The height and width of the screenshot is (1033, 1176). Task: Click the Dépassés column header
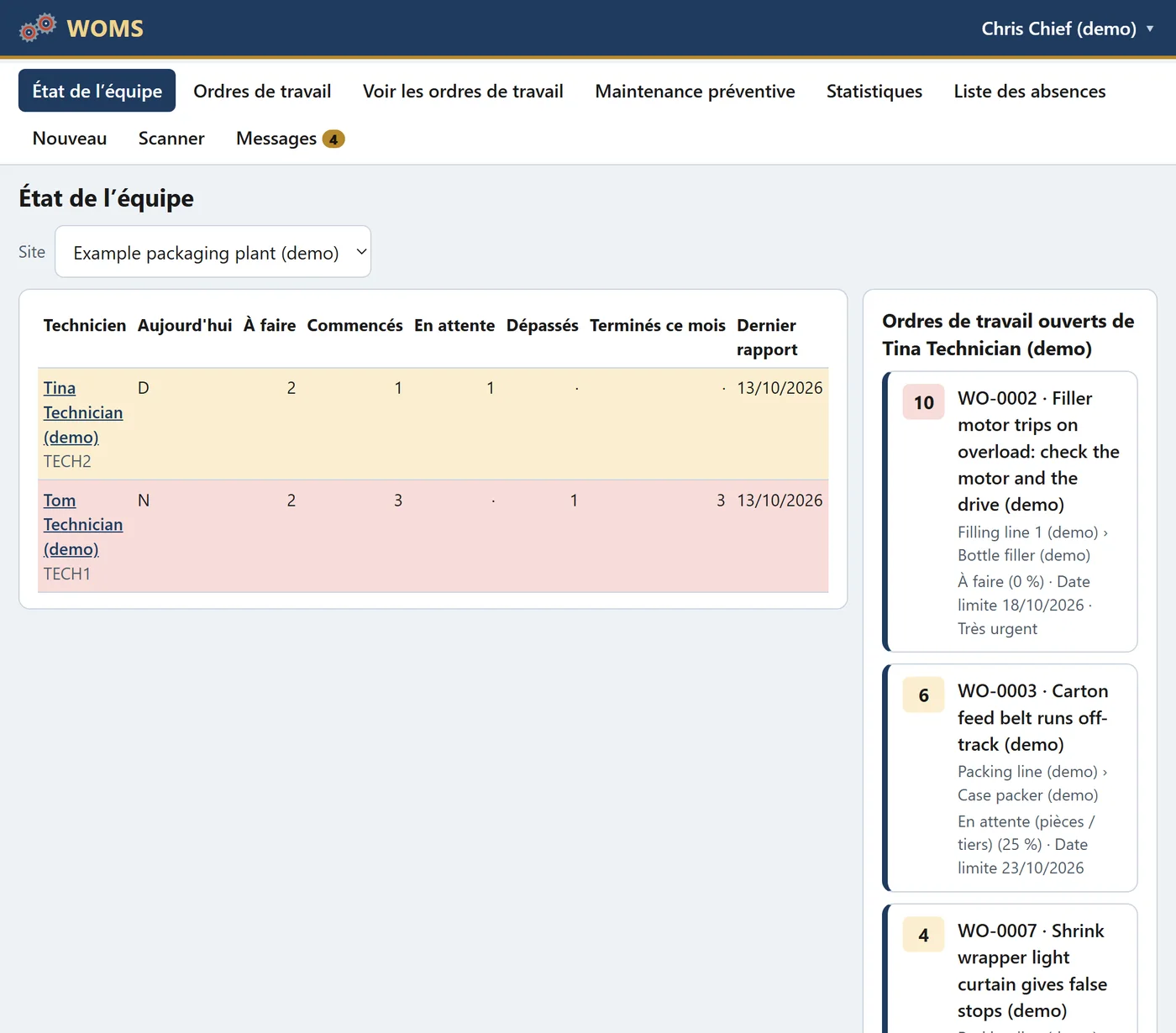(x=542, y=325)
